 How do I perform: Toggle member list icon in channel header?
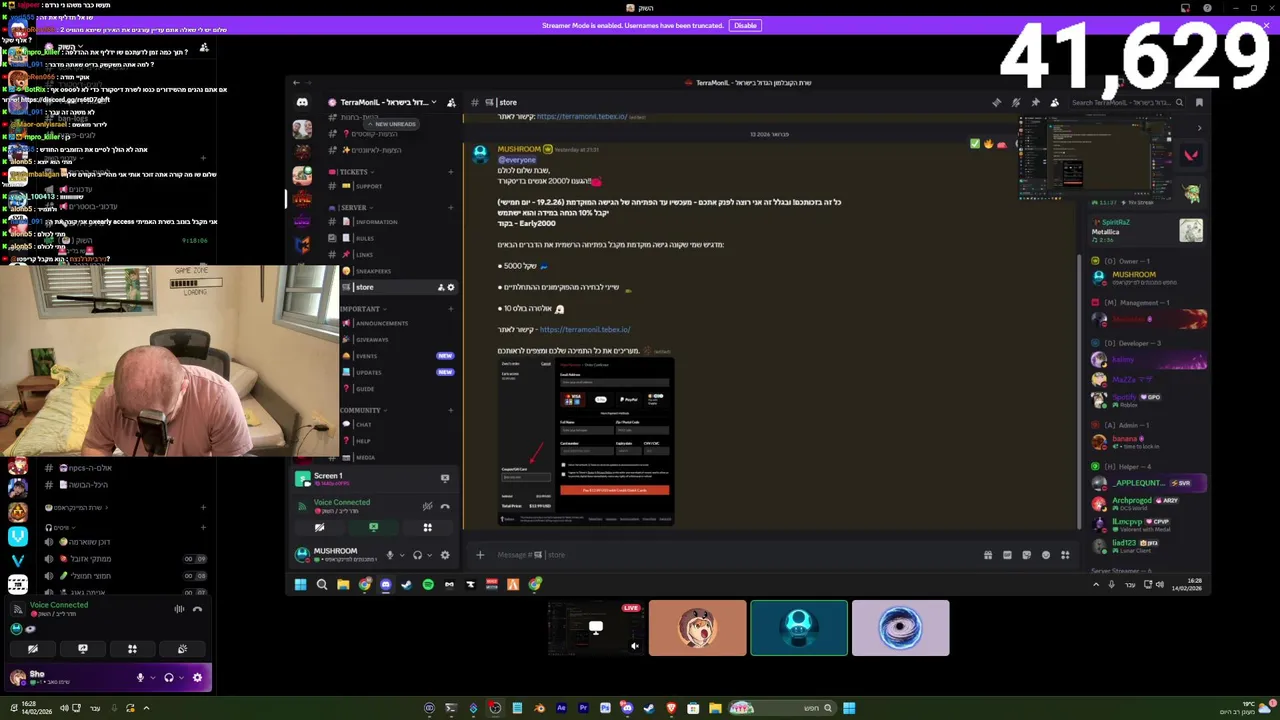(x=1054, y=102)
